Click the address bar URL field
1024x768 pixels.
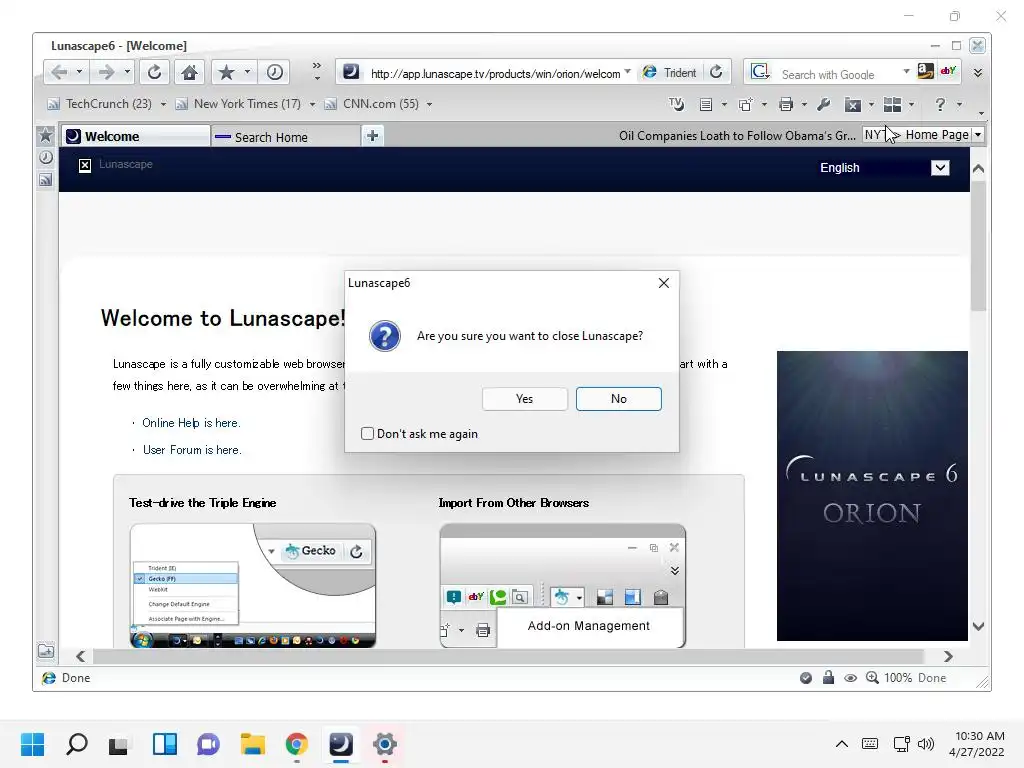tap(494, 74)
